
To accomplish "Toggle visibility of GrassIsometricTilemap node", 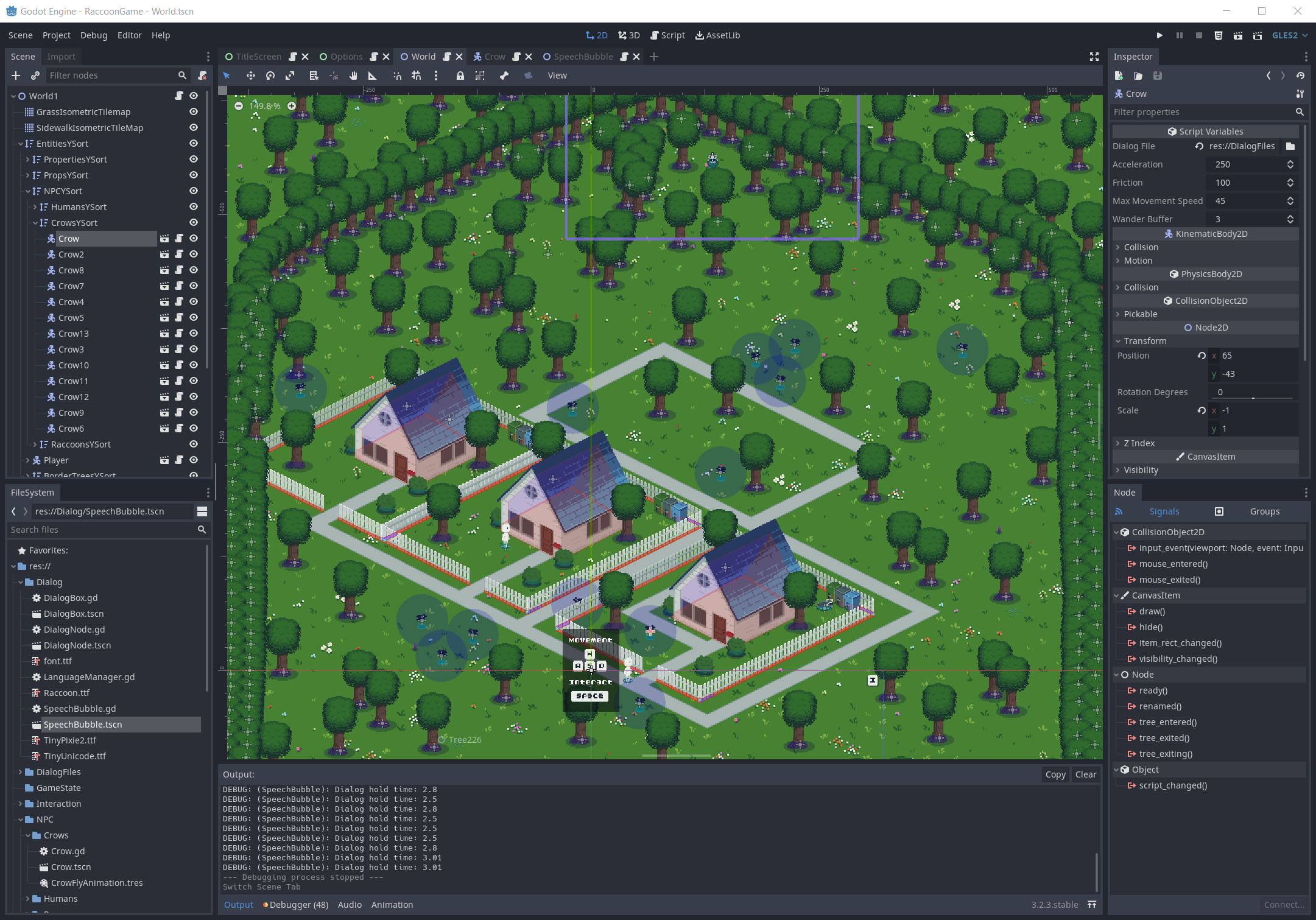I will 194,112.
